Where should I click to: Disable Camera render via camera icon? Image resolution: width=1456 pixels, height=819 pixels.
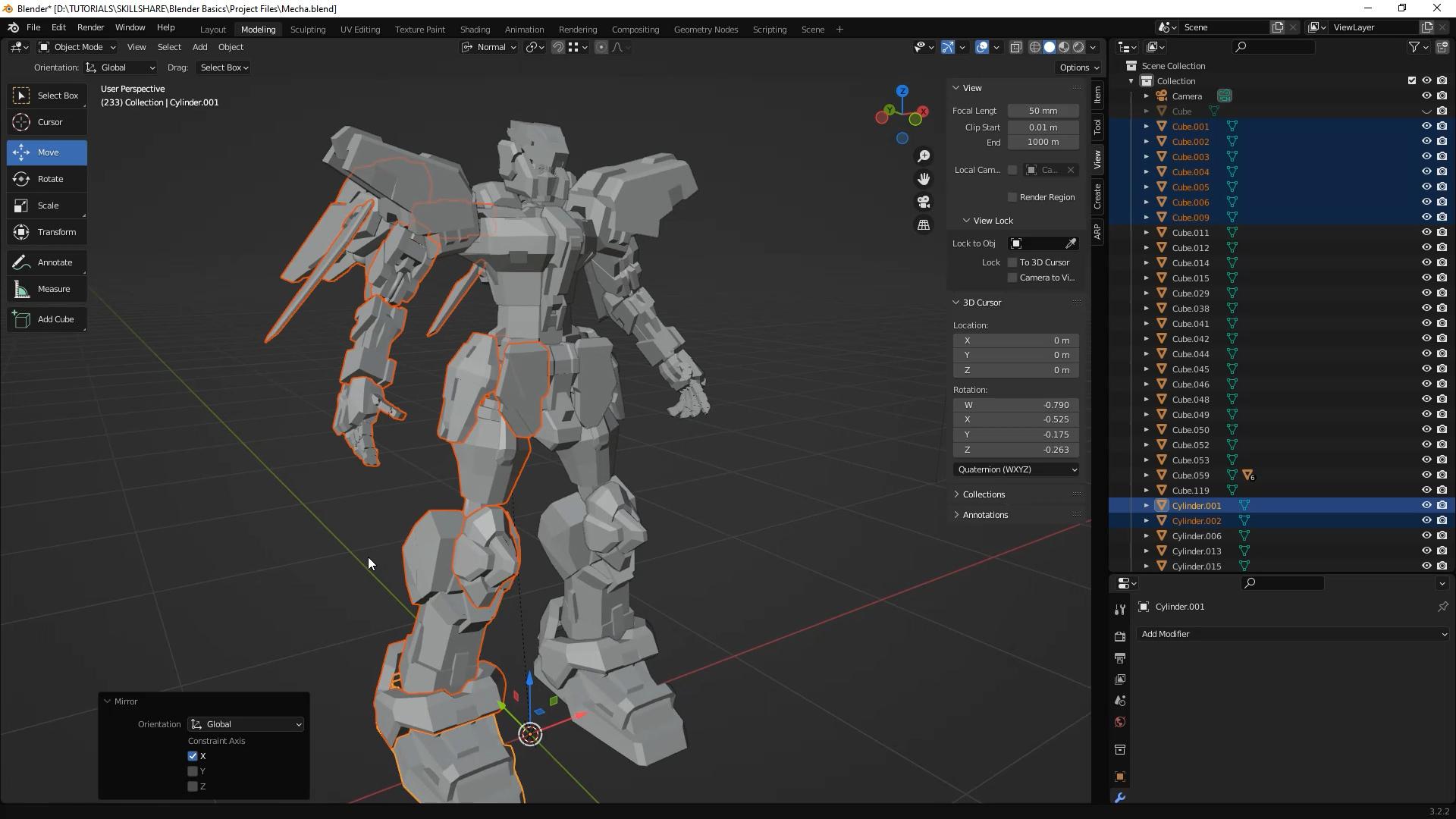(1442, 96)
